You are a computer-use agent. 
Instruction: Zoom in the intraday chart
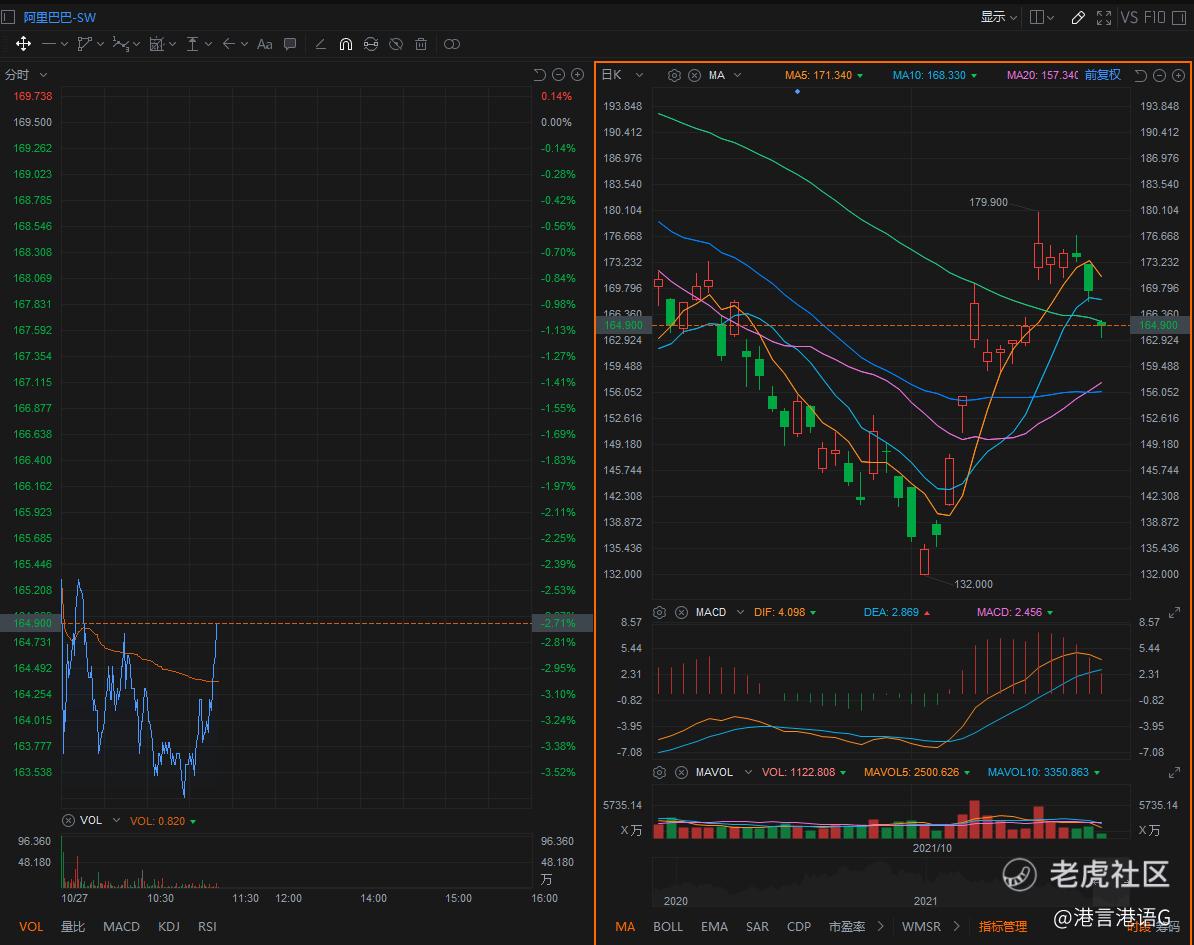pyautogui.click(x=577, y=75)
